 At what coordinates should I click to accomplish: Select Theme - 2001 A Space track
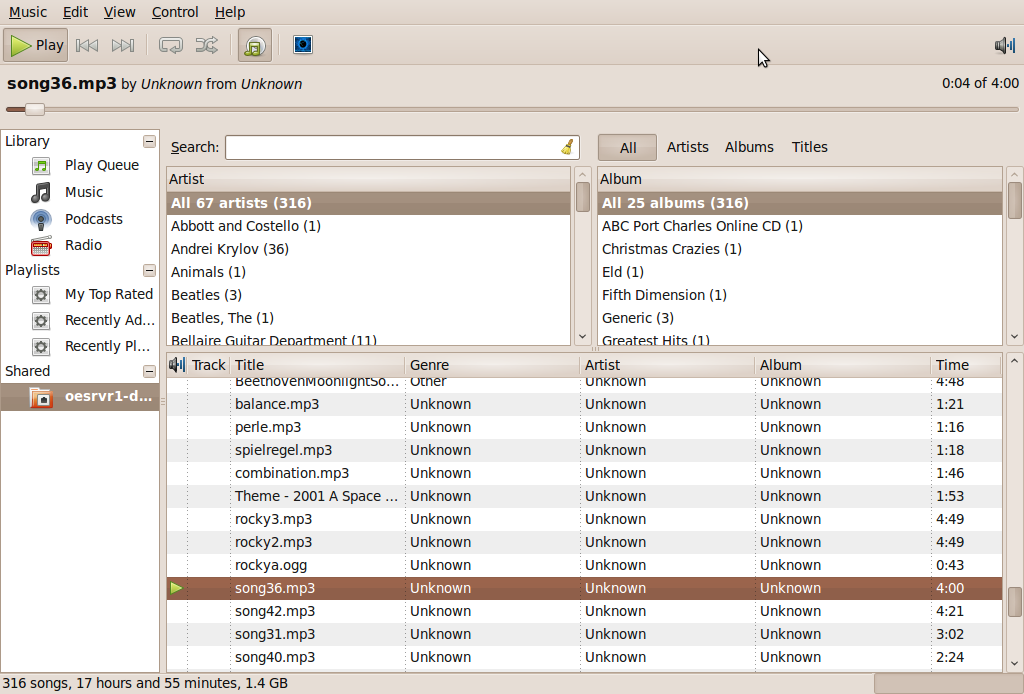(584, 496)
